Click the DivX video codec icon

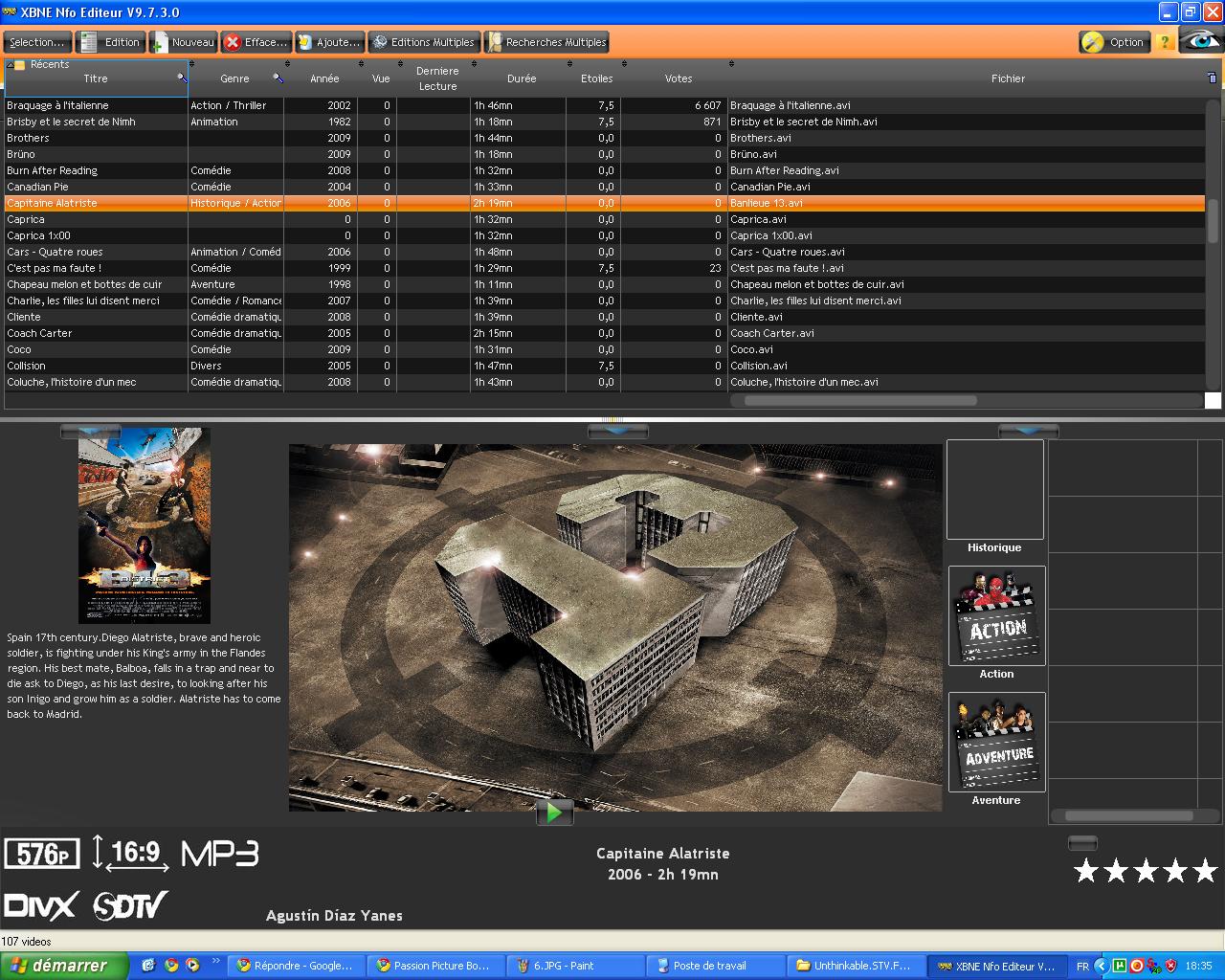point(42,905)
